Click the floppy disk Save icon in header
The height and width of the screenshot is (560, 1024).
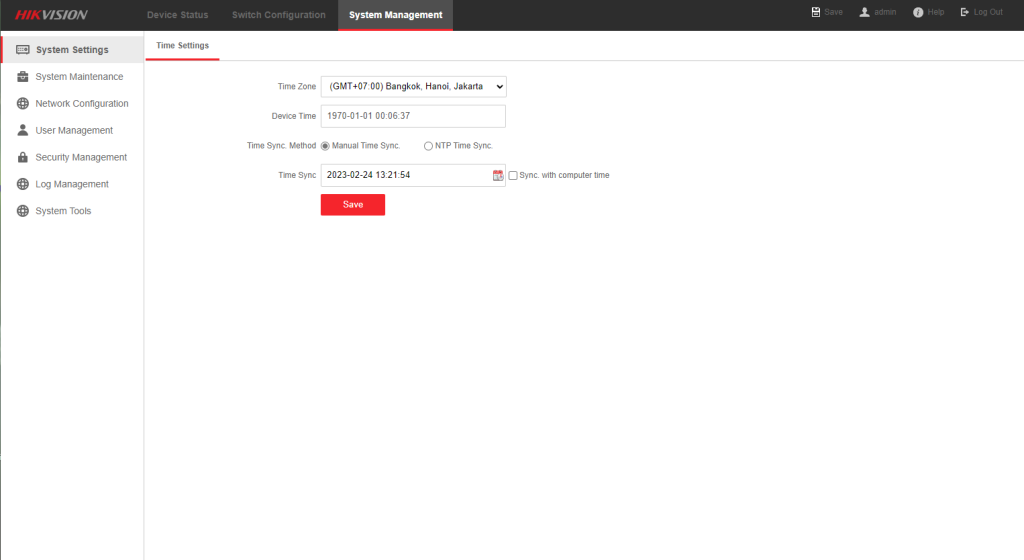coord(816,12)
